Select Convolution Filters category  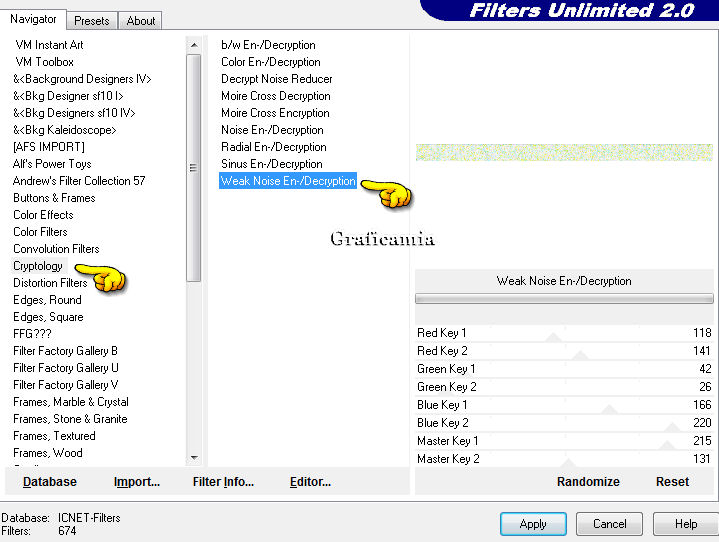[x=56, y=249]
